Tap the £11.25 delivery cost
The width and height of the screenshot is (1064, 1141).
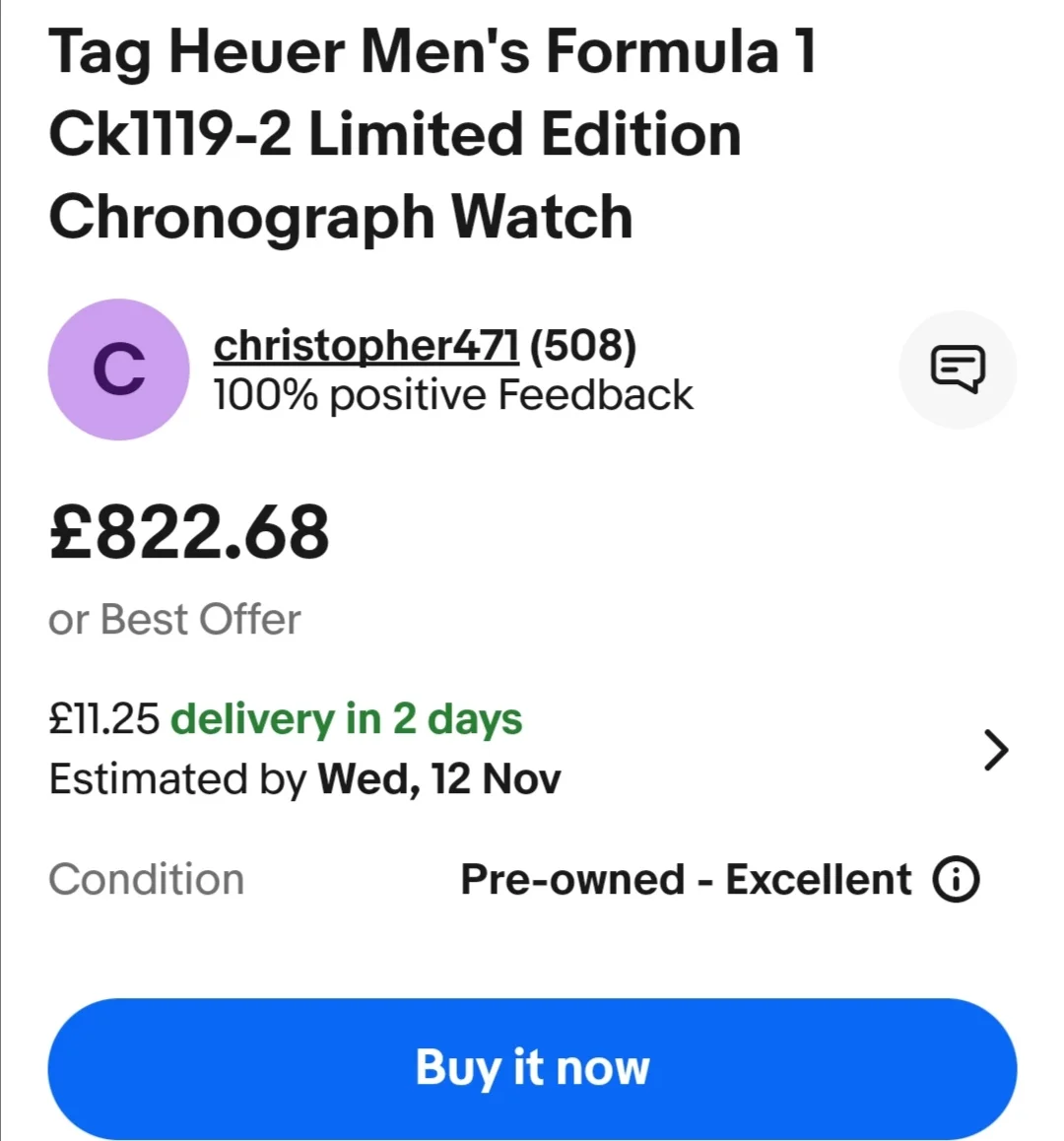103,718
